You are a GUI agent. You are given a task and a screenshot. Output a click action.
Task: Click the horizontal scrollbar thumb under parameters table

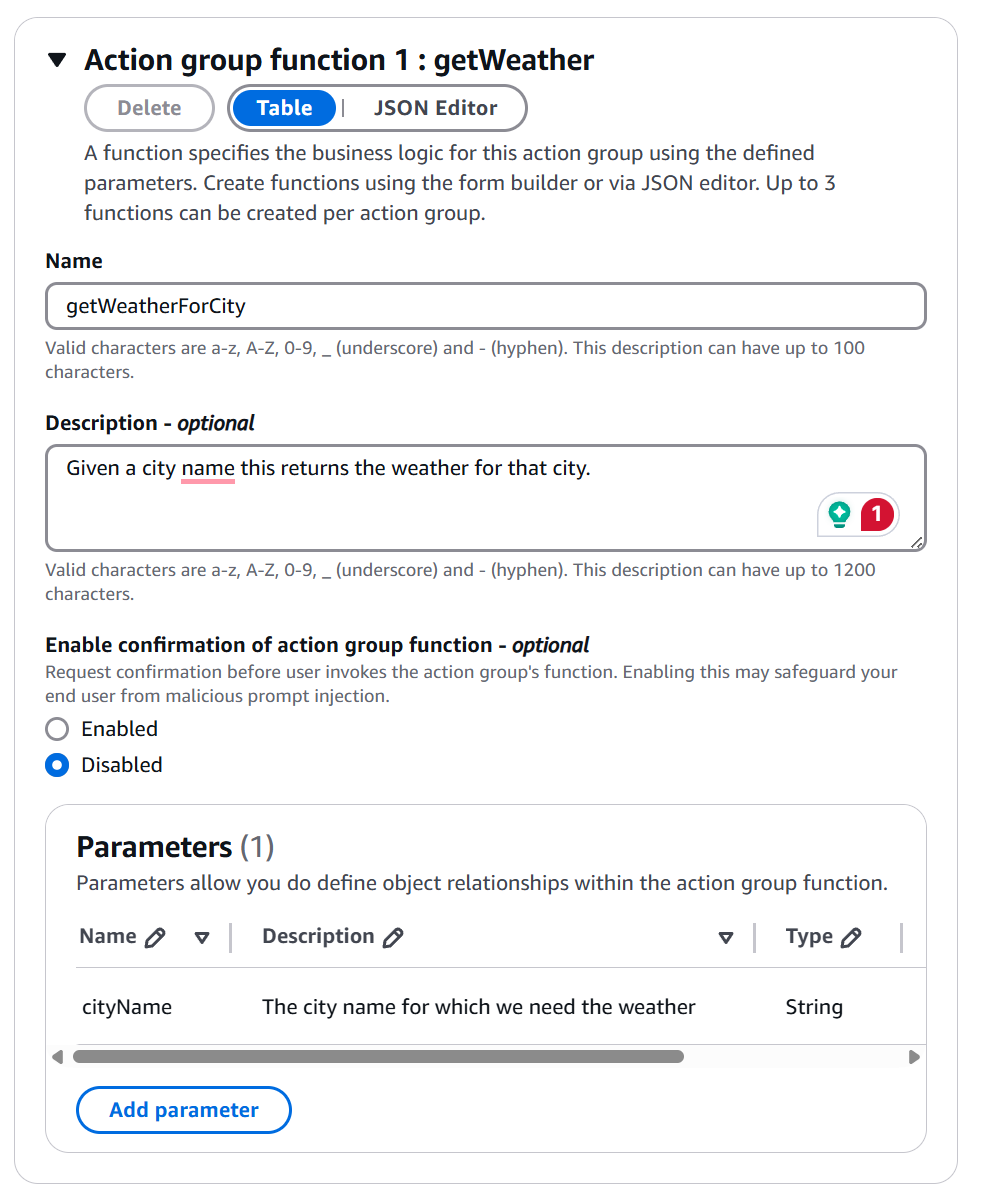pyautogui.click(x=378, y=1056)
